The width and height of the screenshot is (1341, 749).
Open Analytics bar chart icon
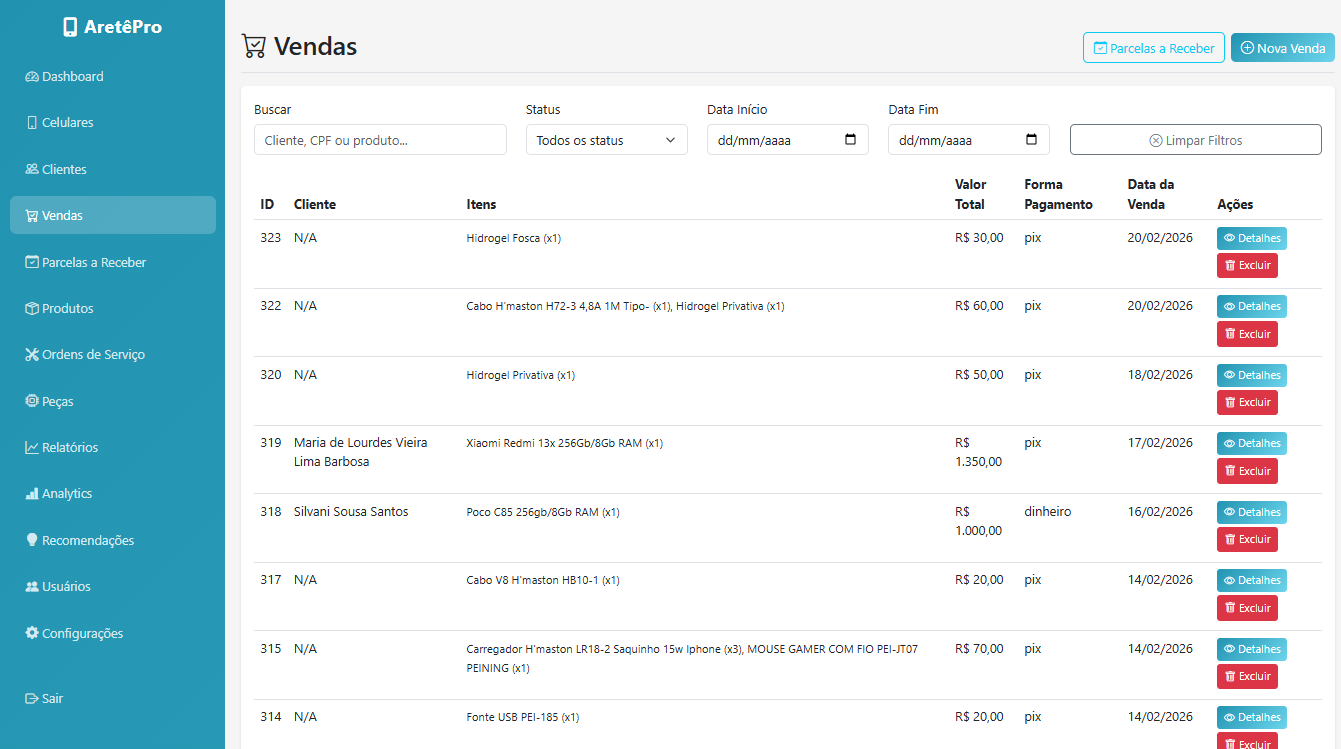coord(32,494)
